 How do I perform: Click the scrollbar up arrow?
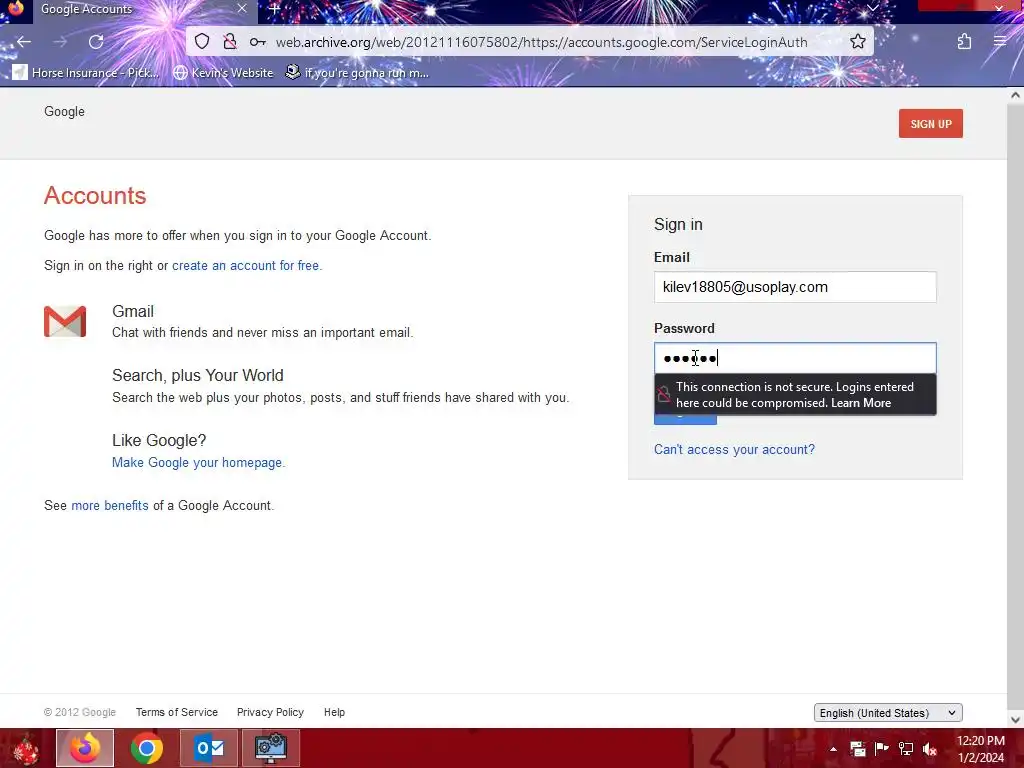(1015, 95)
